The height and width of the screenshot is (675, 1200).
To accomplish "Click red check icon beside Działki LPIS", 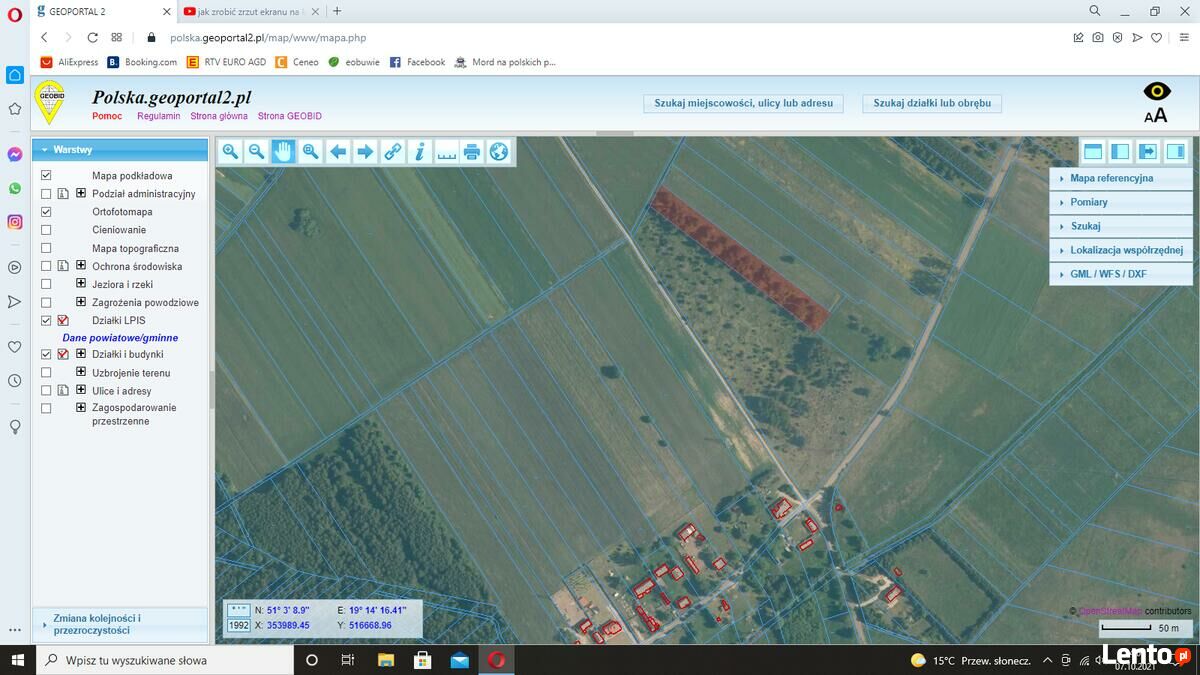I will click(x=63, y=321).
